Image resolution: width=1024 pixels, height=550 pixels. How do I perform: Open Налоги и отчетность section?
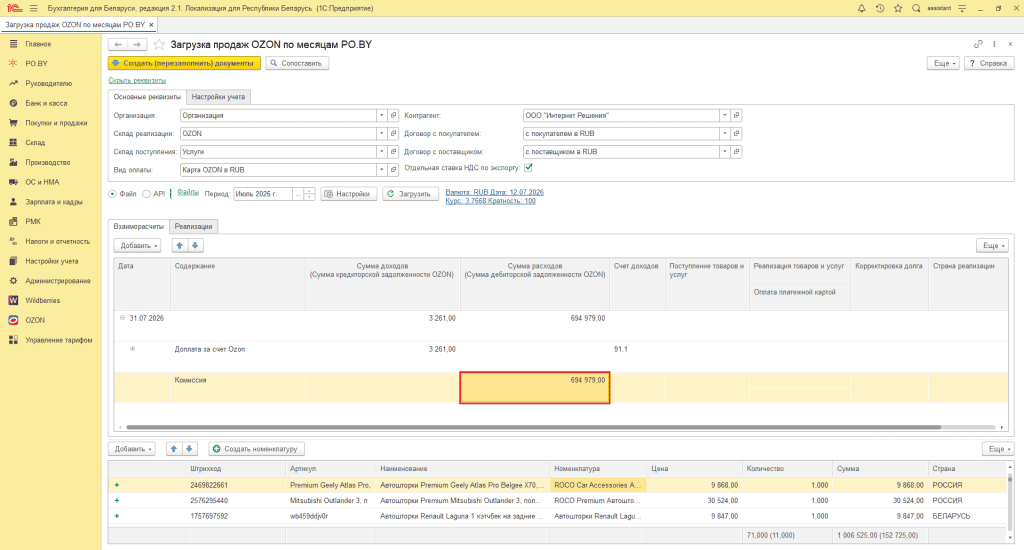click(57, 241)
